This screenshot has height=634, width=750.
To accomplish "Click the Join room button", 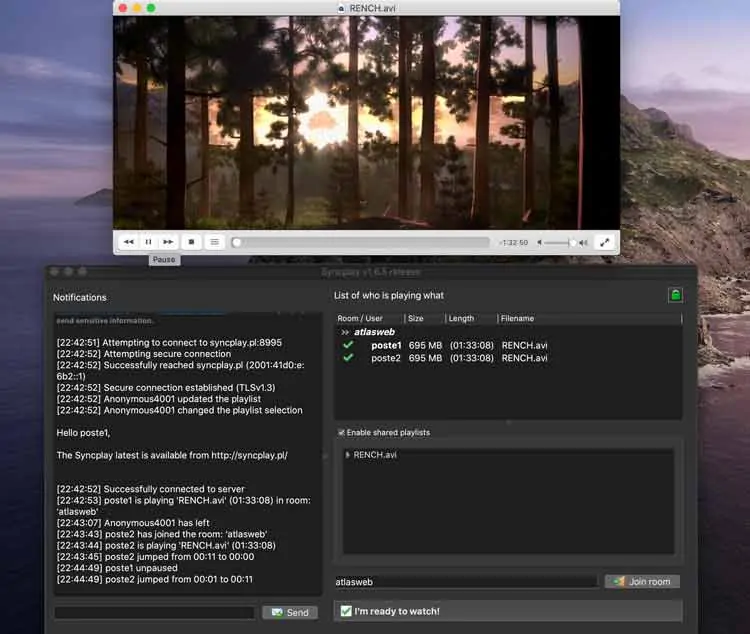I will click(642, 582).
